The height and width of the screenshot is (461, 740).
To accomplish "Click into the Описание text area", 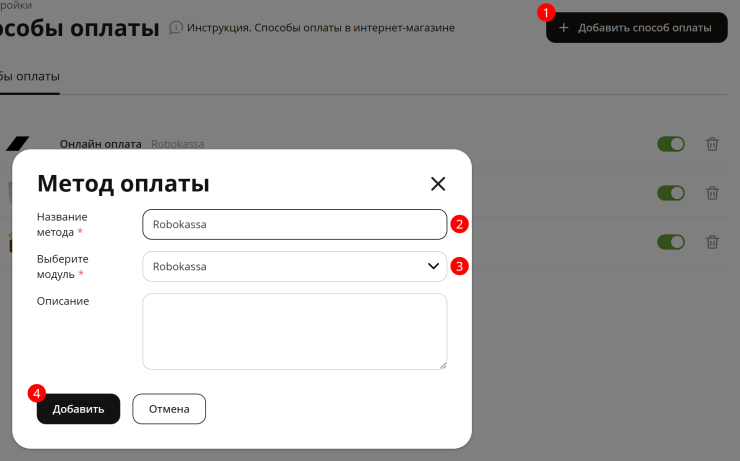I will (294, 331).
